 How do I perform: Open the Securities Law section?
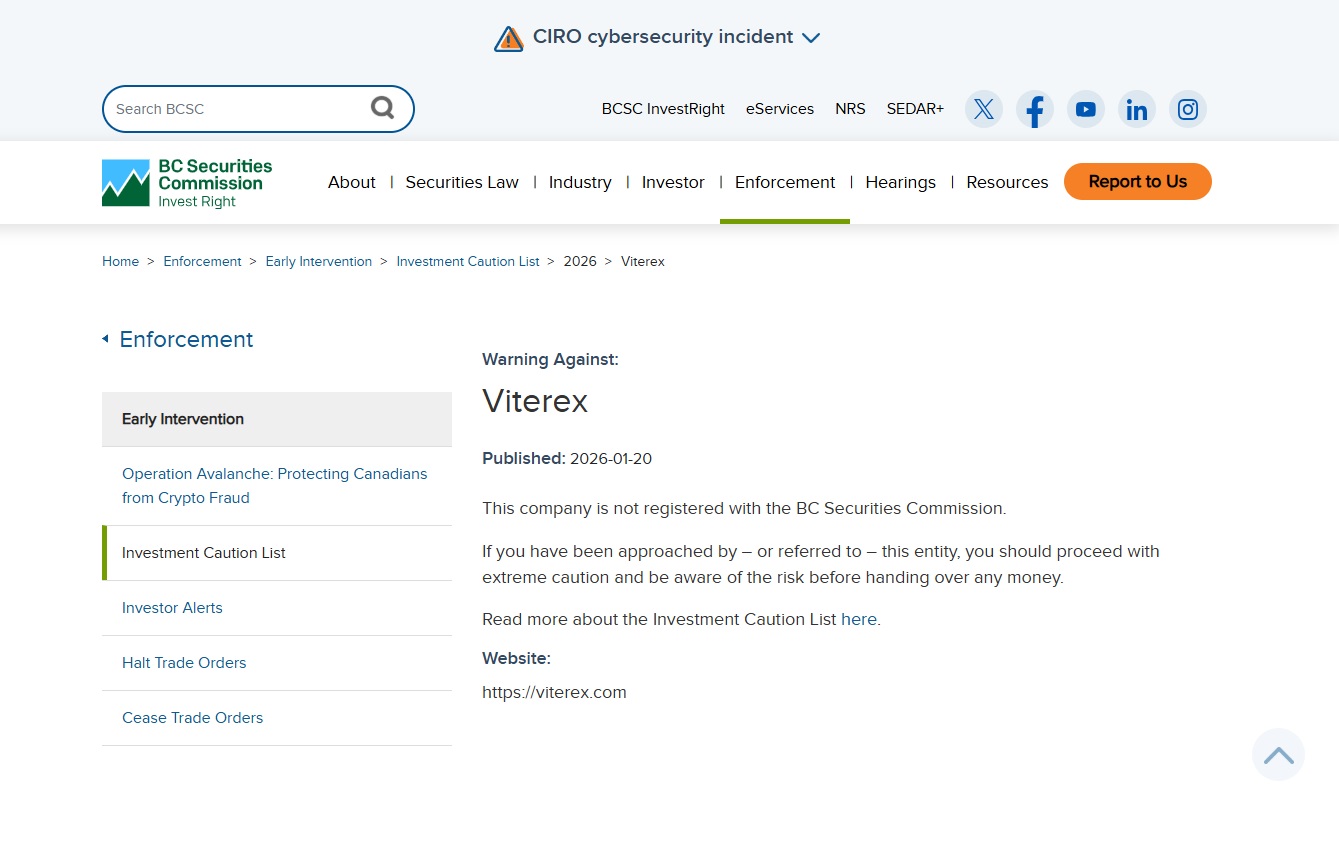[462, 182]
